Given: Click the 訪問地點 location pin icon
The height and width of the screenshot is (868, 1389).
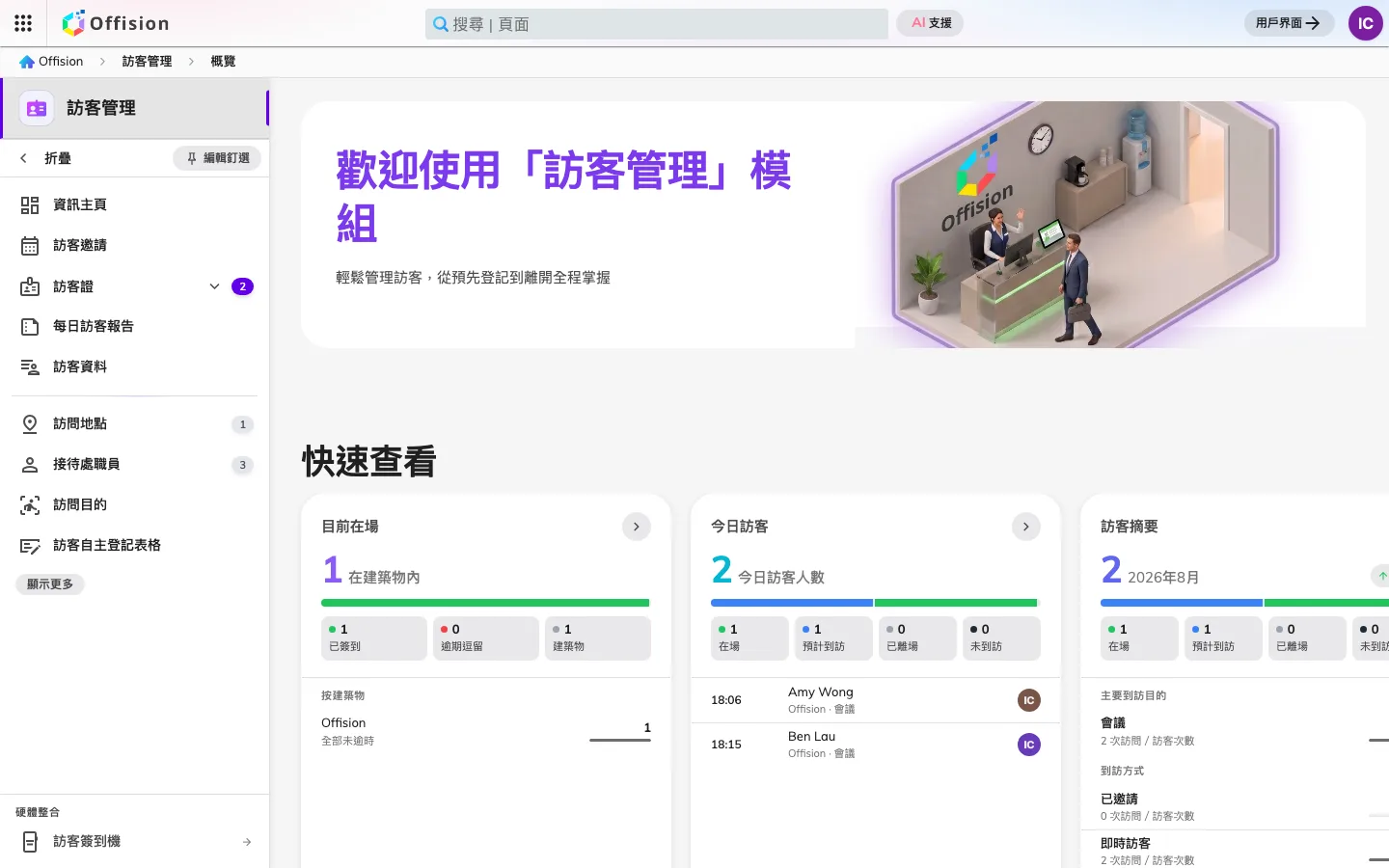Looking at the screenshot, I should coord(30,424).
